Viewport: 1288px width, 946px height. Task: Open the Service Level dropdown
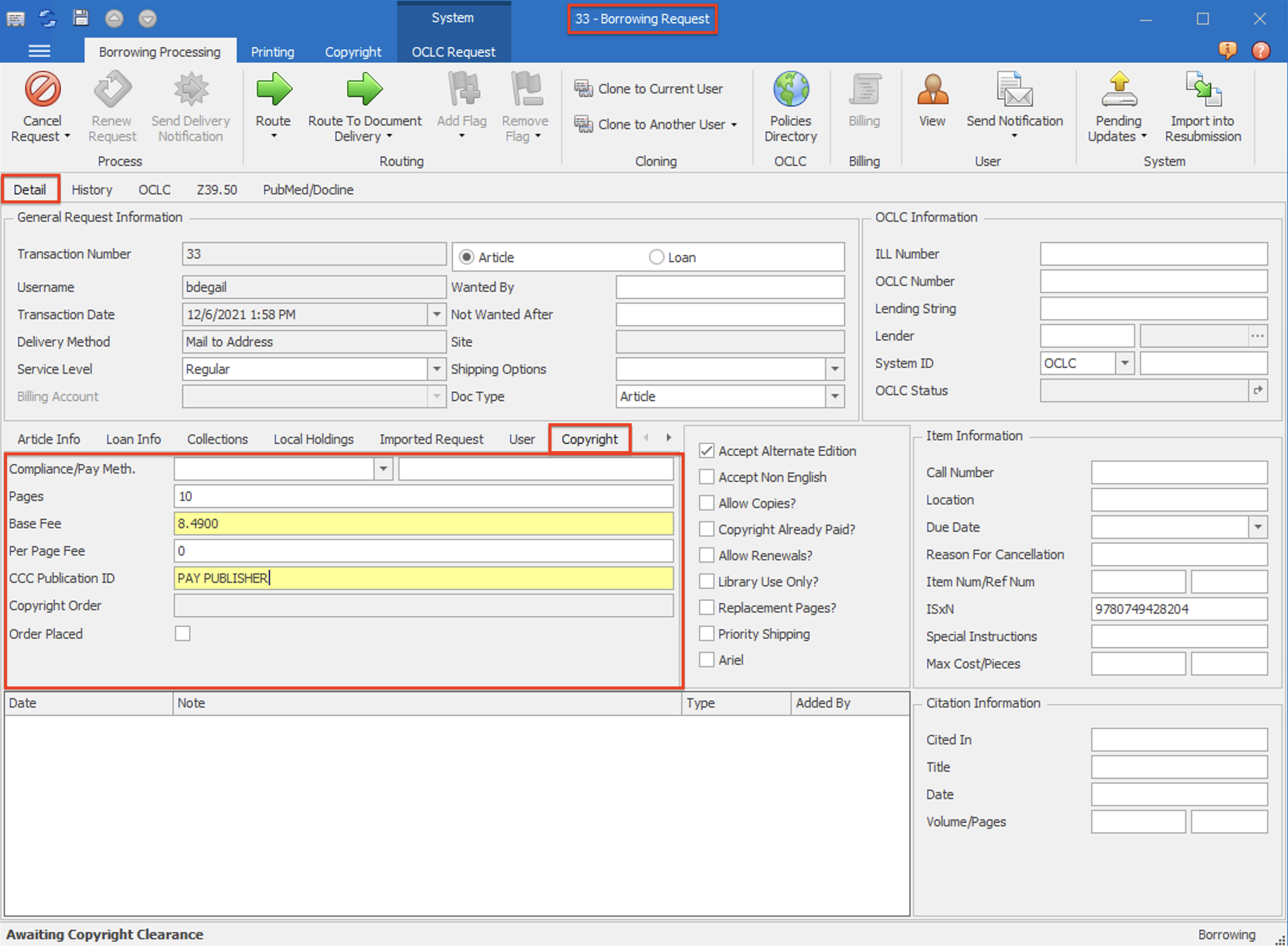(437, 369)
